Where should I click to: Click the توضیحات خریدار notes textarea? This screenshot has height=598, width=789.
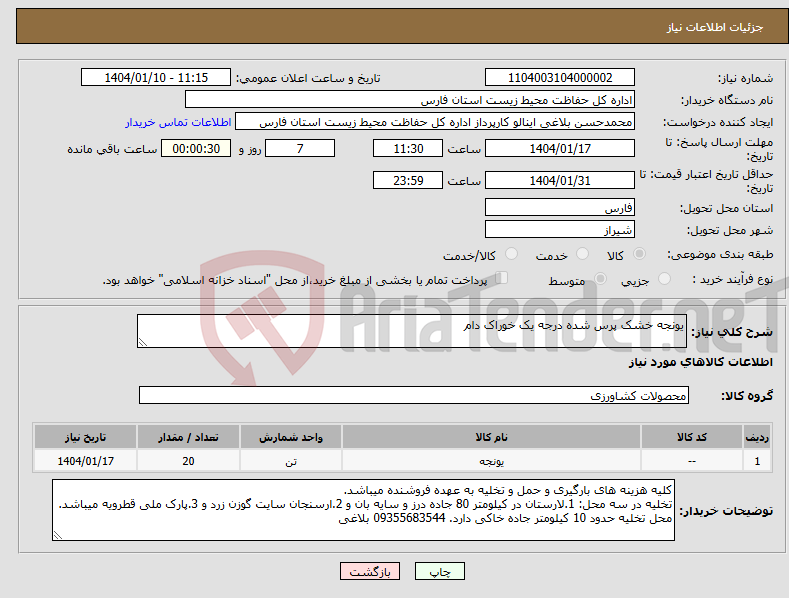[x=363, y=510]
